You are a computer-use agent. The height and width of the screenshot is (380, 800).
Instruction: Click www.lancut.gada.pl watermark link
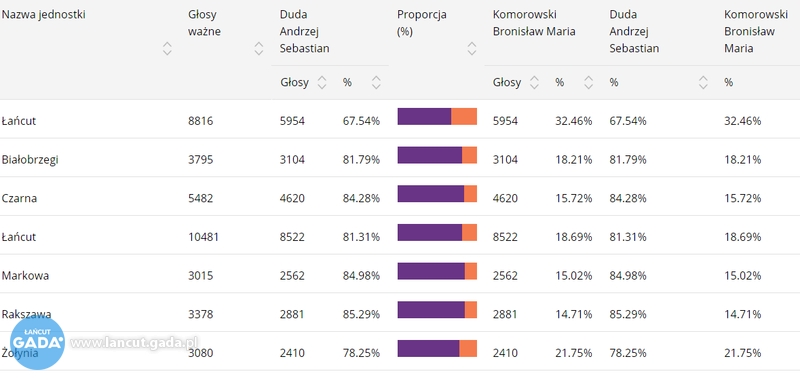point(134,343)
